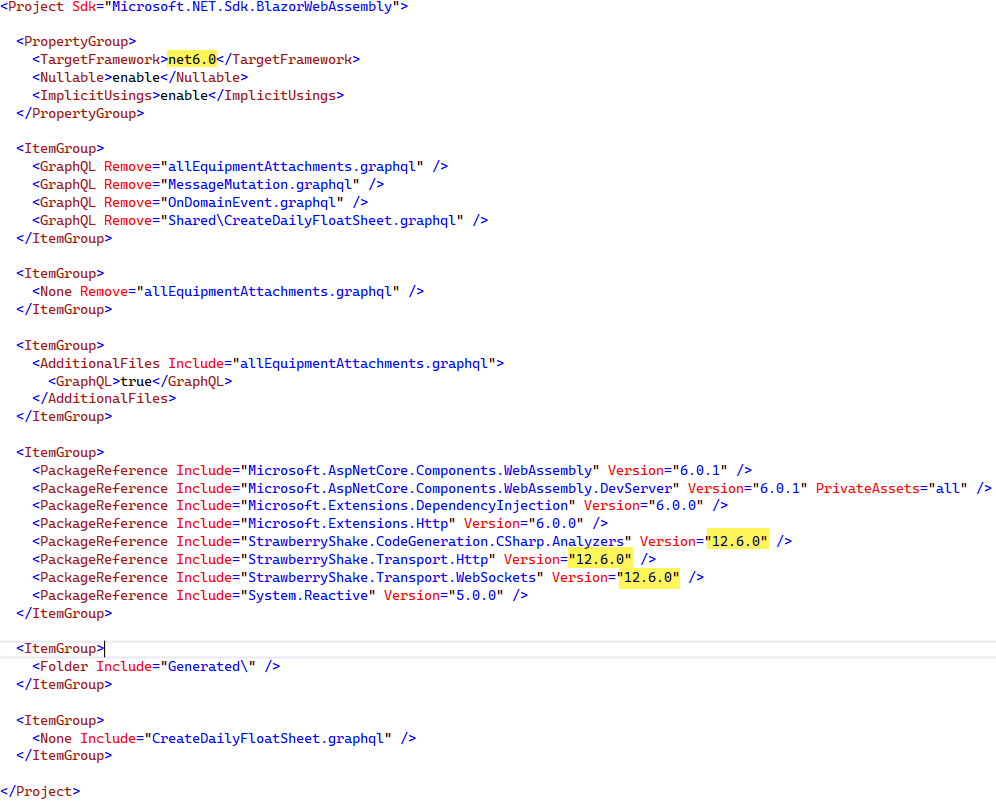Select the MessageMutation.graphql value

[x=260, y=185]
